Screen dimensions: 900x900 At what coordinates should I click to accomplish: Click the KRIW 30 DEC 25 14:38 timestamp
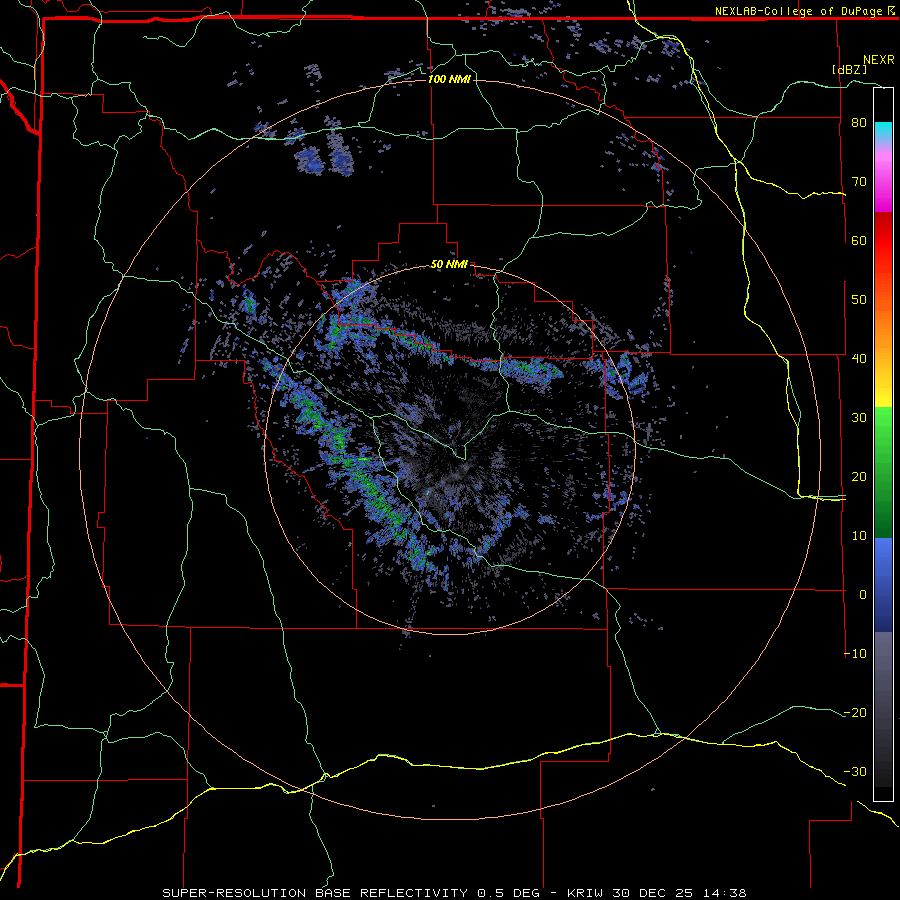(657, 893)
